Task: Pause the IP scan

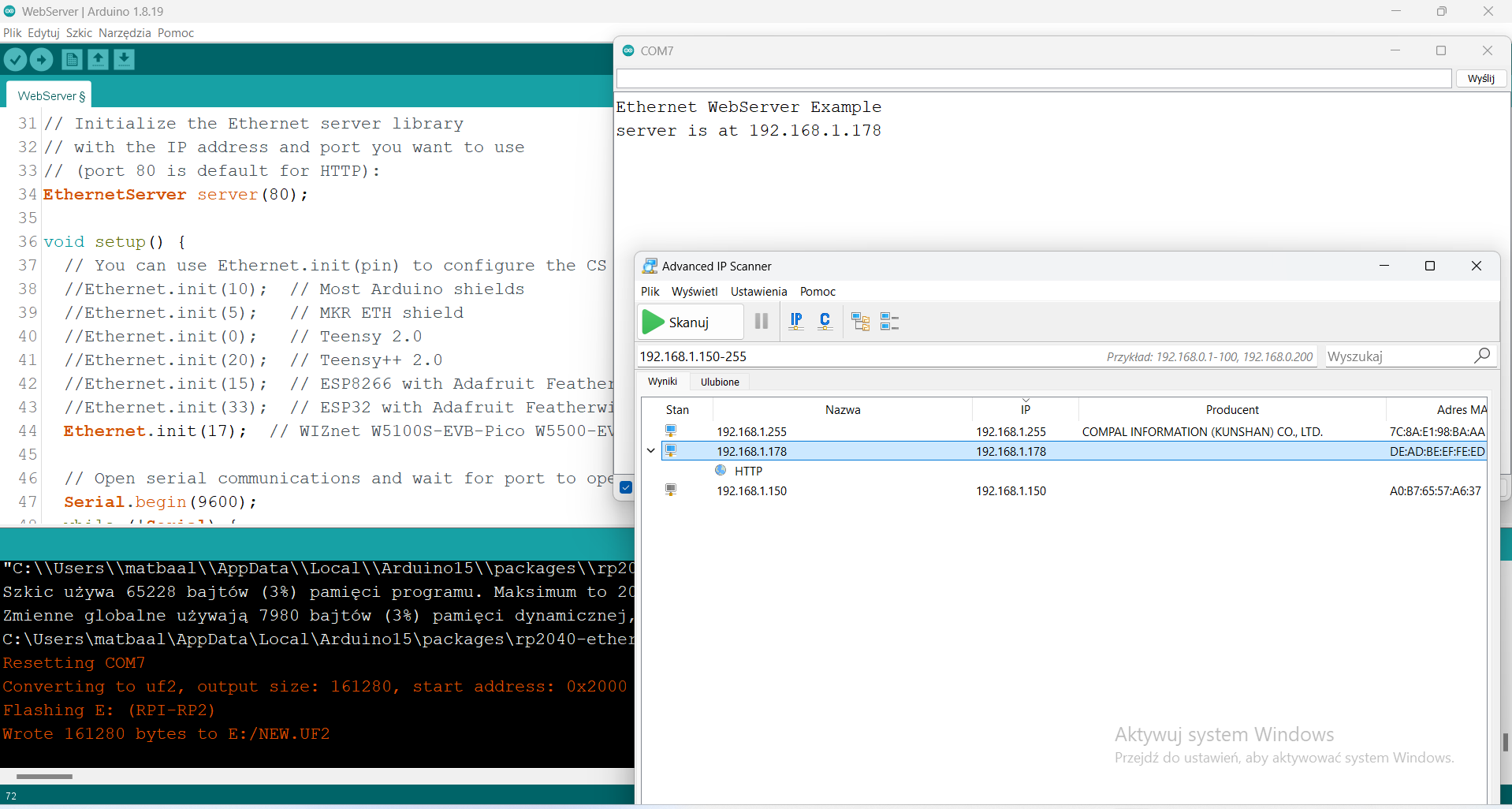Action: pos(762,321)
